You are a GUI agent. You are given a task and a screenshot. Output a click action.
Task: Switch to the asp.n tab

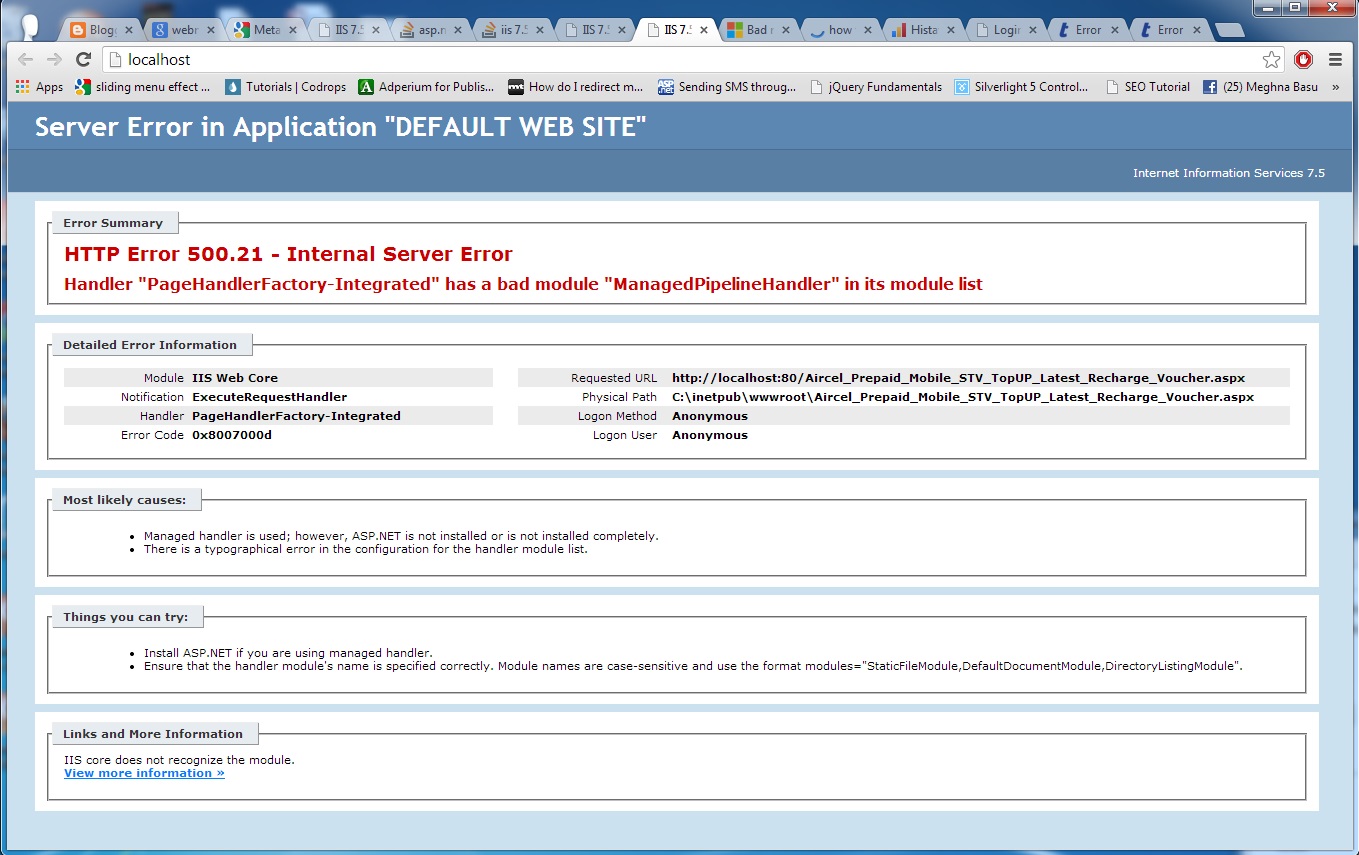click(430, 30)
